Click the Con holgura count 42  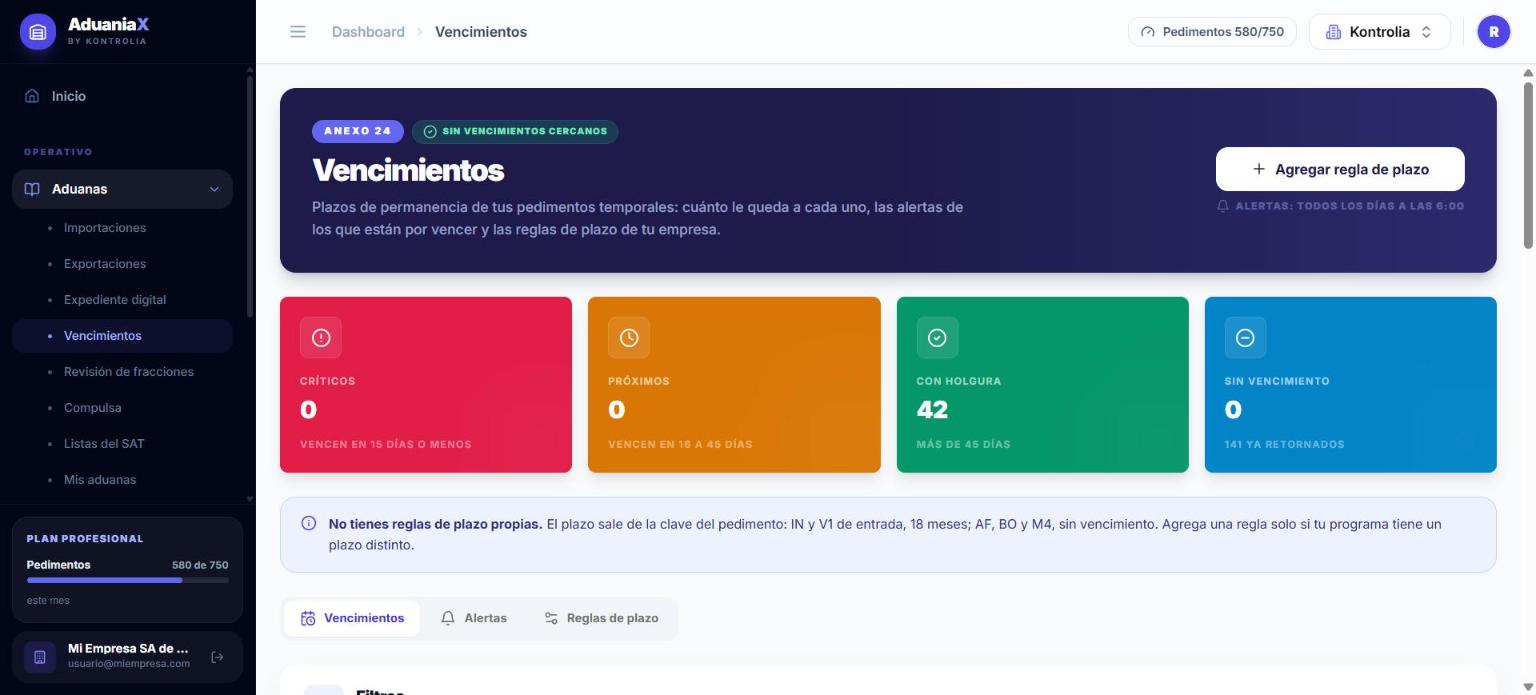932,410
